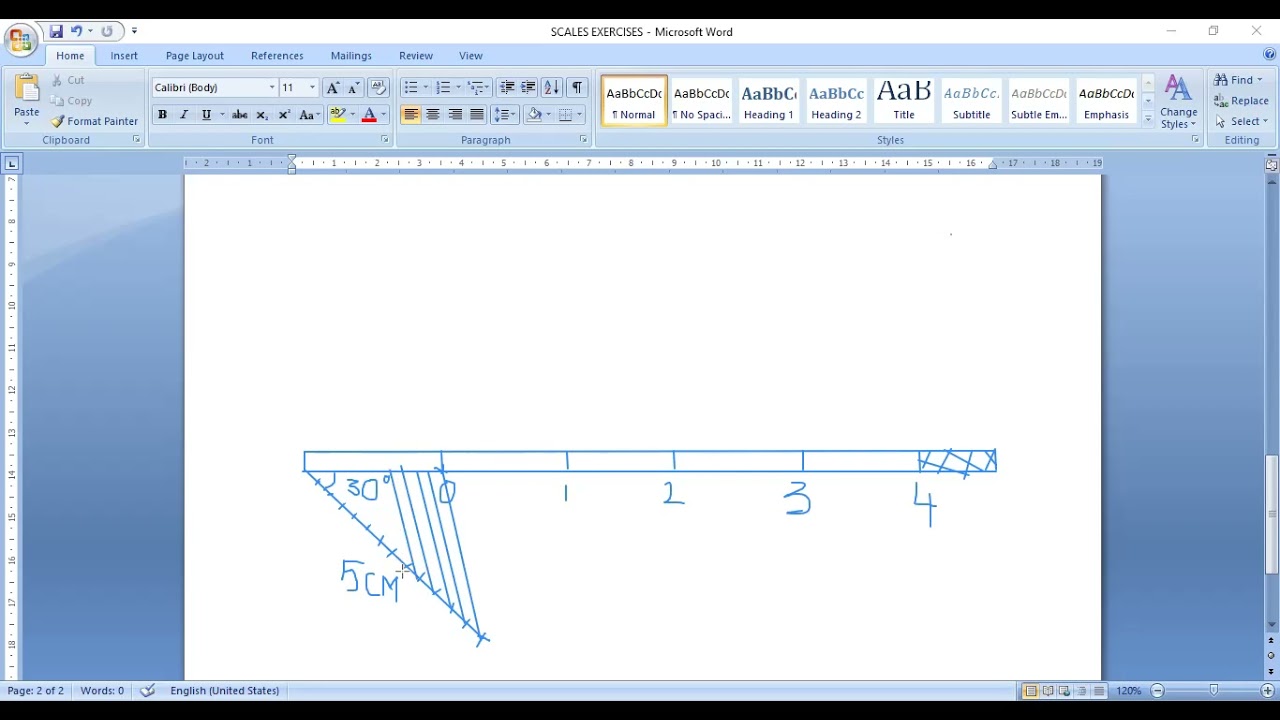Cut the selection
Viewport: 1280px width, 720px height.
[68, 80]
